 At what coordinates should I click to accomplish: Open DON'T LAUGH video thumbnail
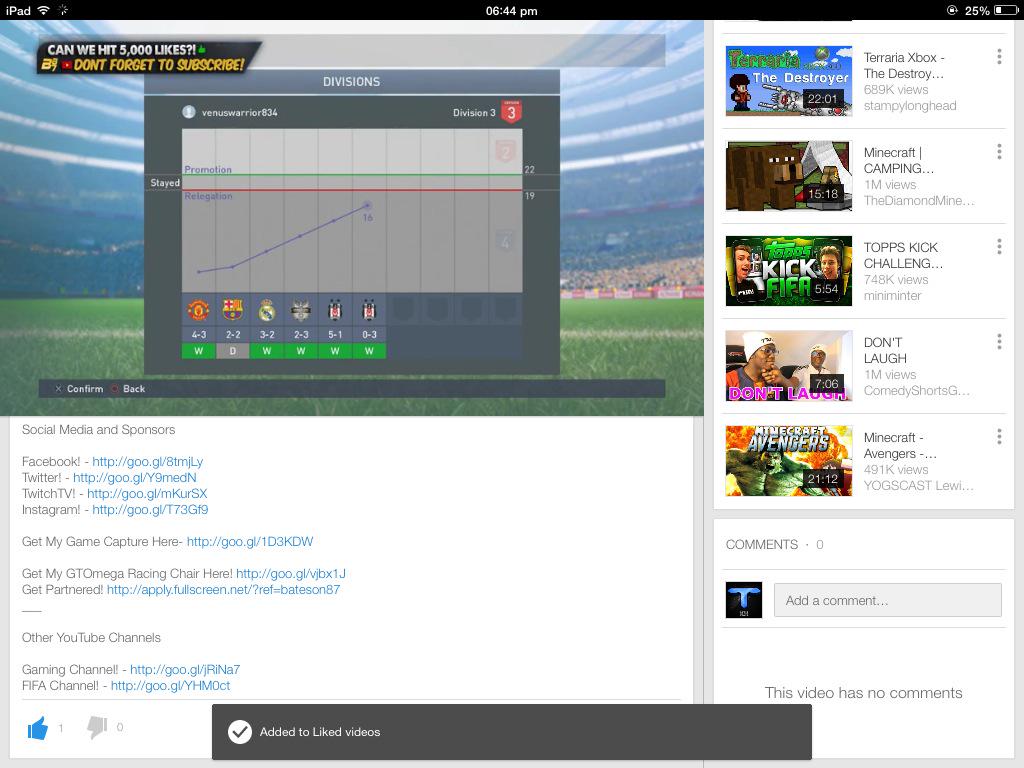789,366
